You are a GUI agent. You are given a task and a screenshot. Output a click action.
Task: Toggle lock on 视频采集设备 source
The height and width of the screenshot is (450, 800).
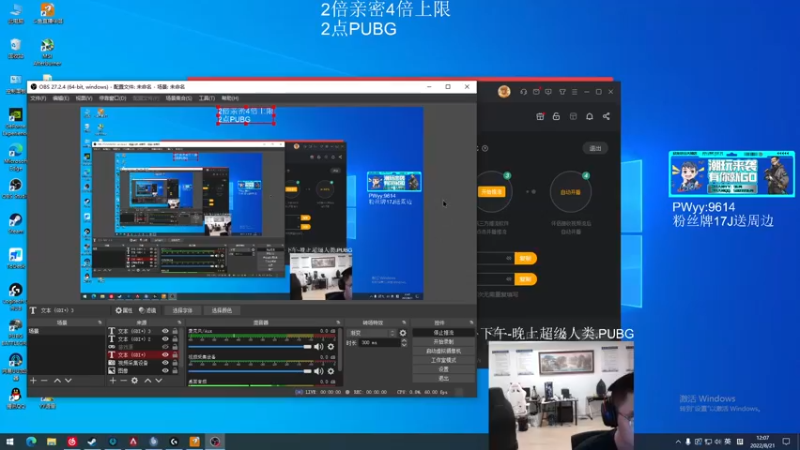click(175, 363)
